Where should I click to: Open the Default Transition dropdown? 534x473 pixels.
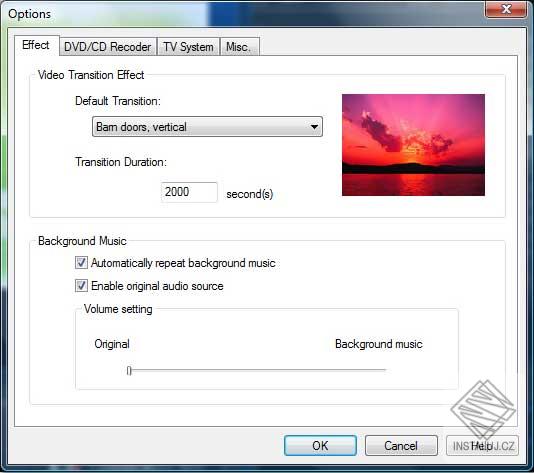point(207,127)
